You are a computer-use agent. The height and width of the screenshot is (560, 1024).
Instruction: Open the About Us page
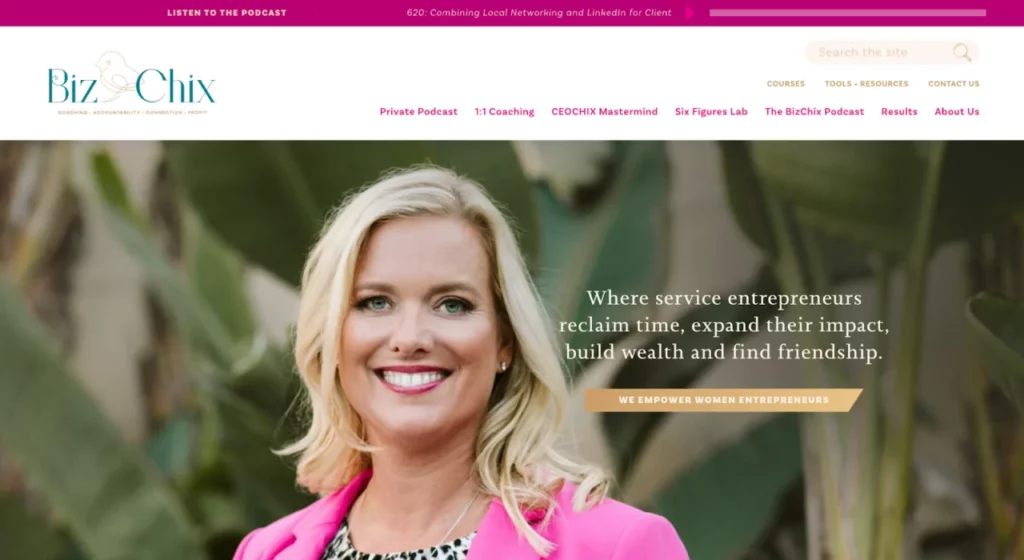957,112
